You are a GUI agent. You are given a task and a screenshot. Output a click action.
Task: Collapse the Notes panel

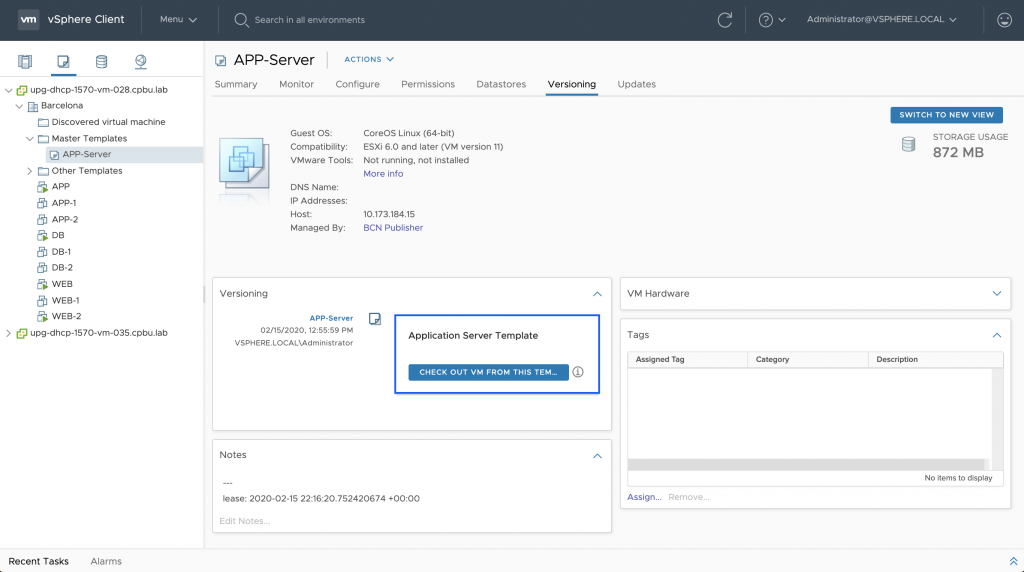pyautogui.click(x=597, y=455)
